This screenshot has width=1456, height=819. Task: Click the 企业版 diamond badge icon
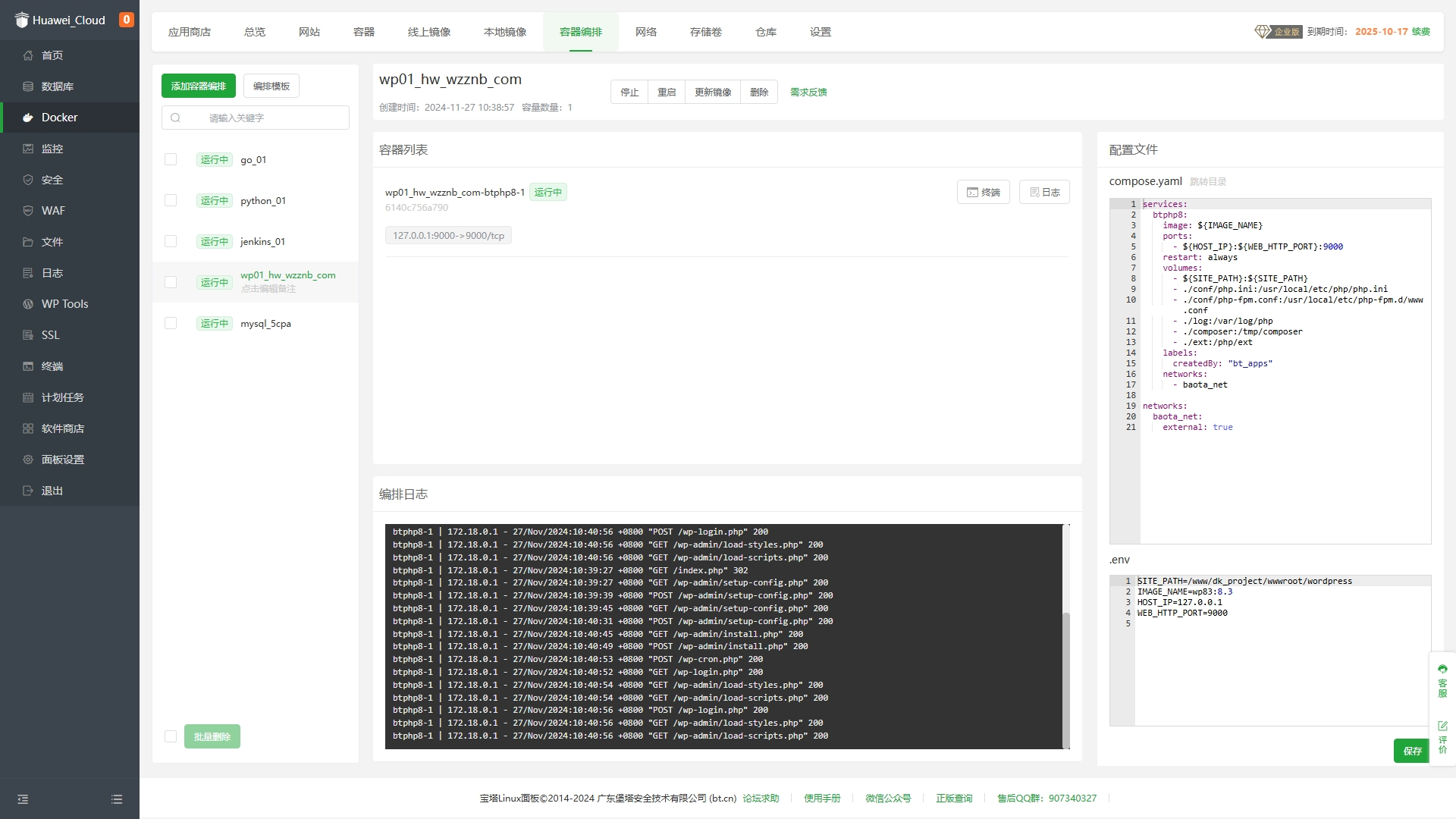click(1262, 31)
